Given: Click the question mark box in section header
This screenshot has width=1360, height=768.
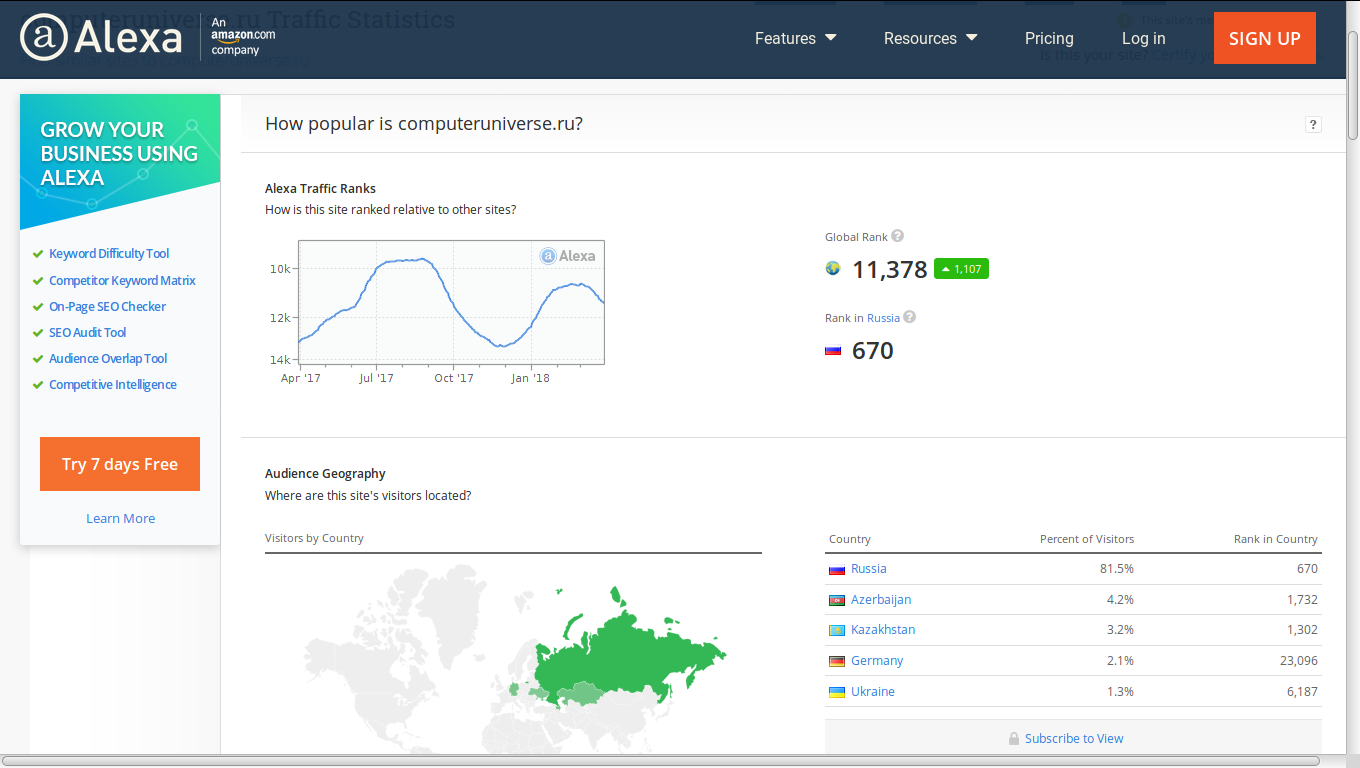Looking at the screenshot, I should [1313, 125].
